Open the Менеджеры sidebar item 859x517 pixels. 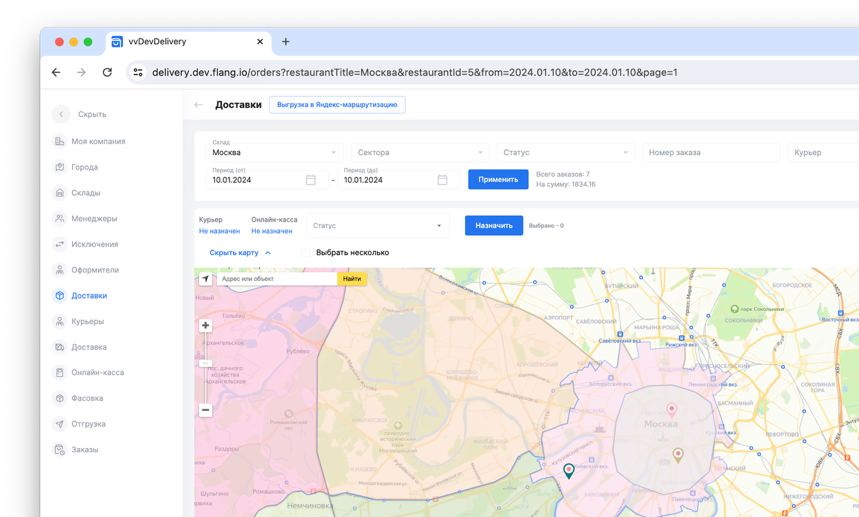tap(85, 219)
